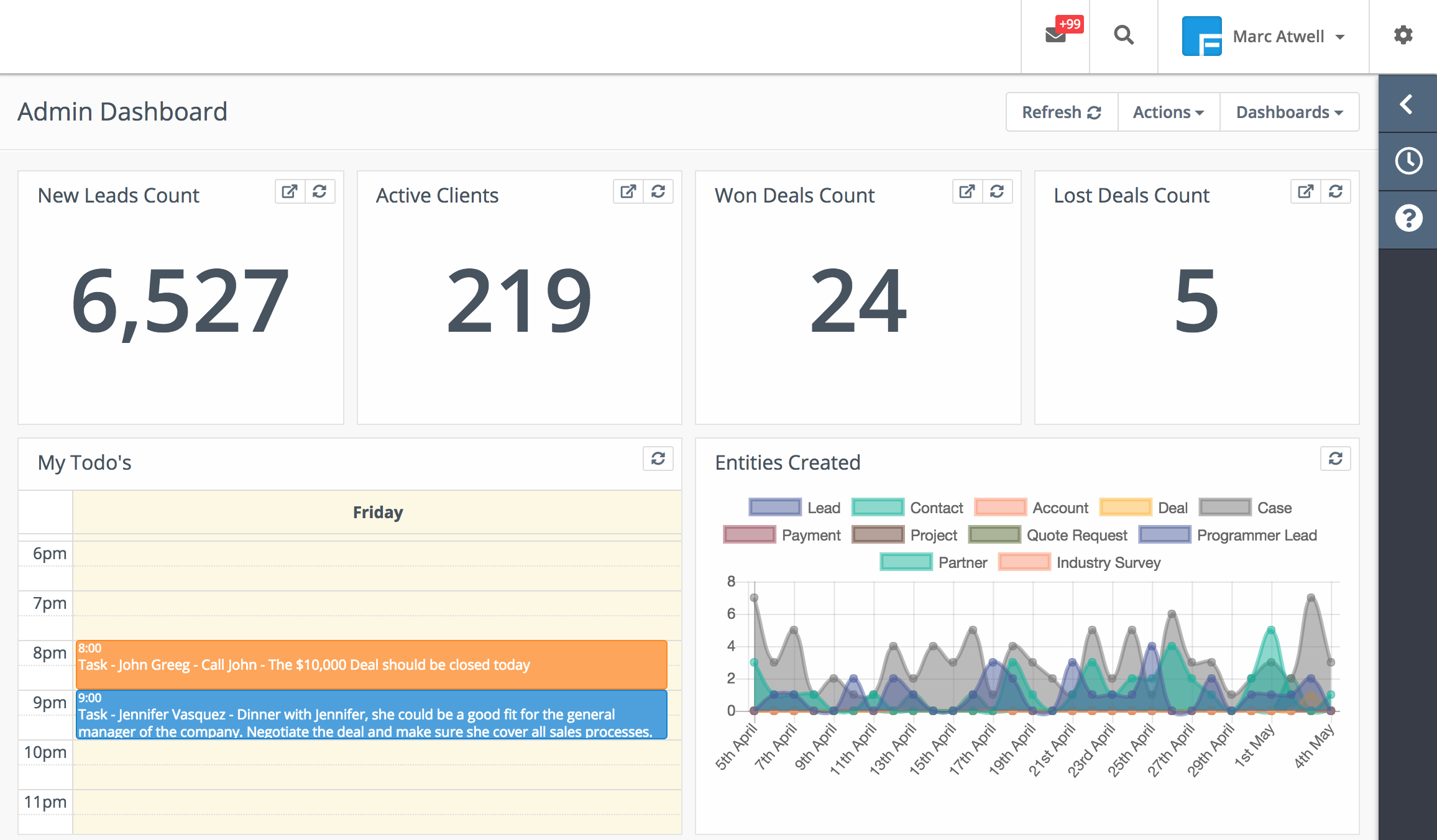
Task: Open New Leads Count in new window
Action: pos(290,191)
